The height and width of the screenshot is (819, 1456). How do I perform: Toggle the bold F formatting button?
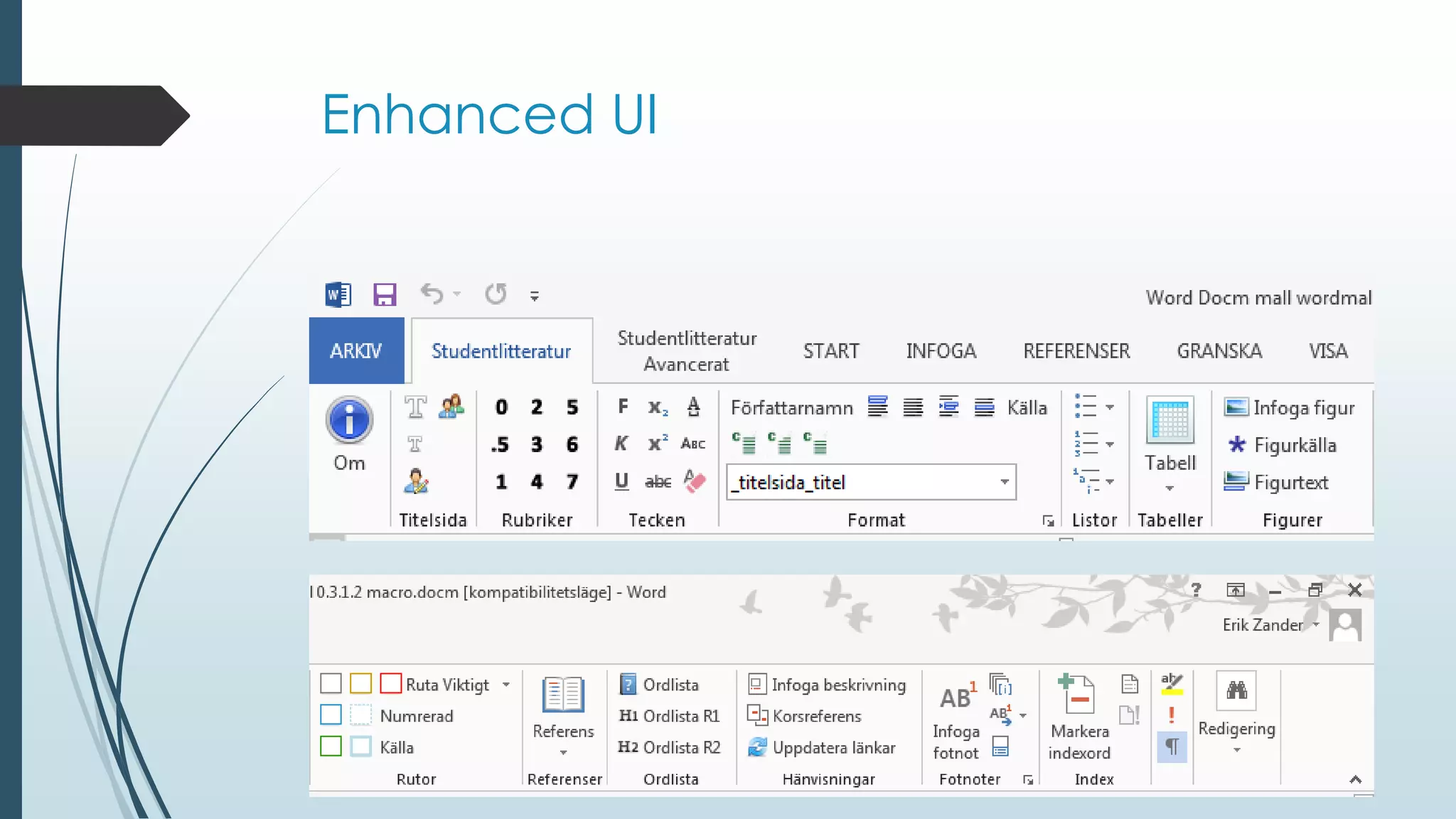coord(623,407)
